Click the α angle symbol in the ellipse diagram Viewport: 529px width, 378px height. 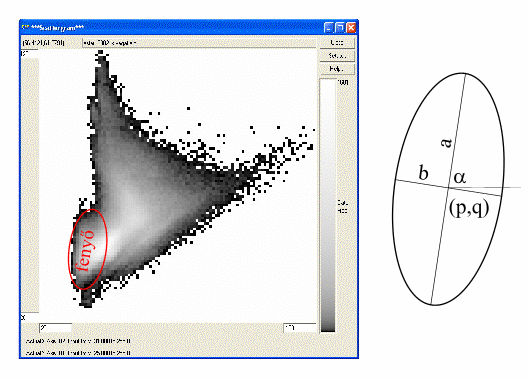click(x=460, y=178)
